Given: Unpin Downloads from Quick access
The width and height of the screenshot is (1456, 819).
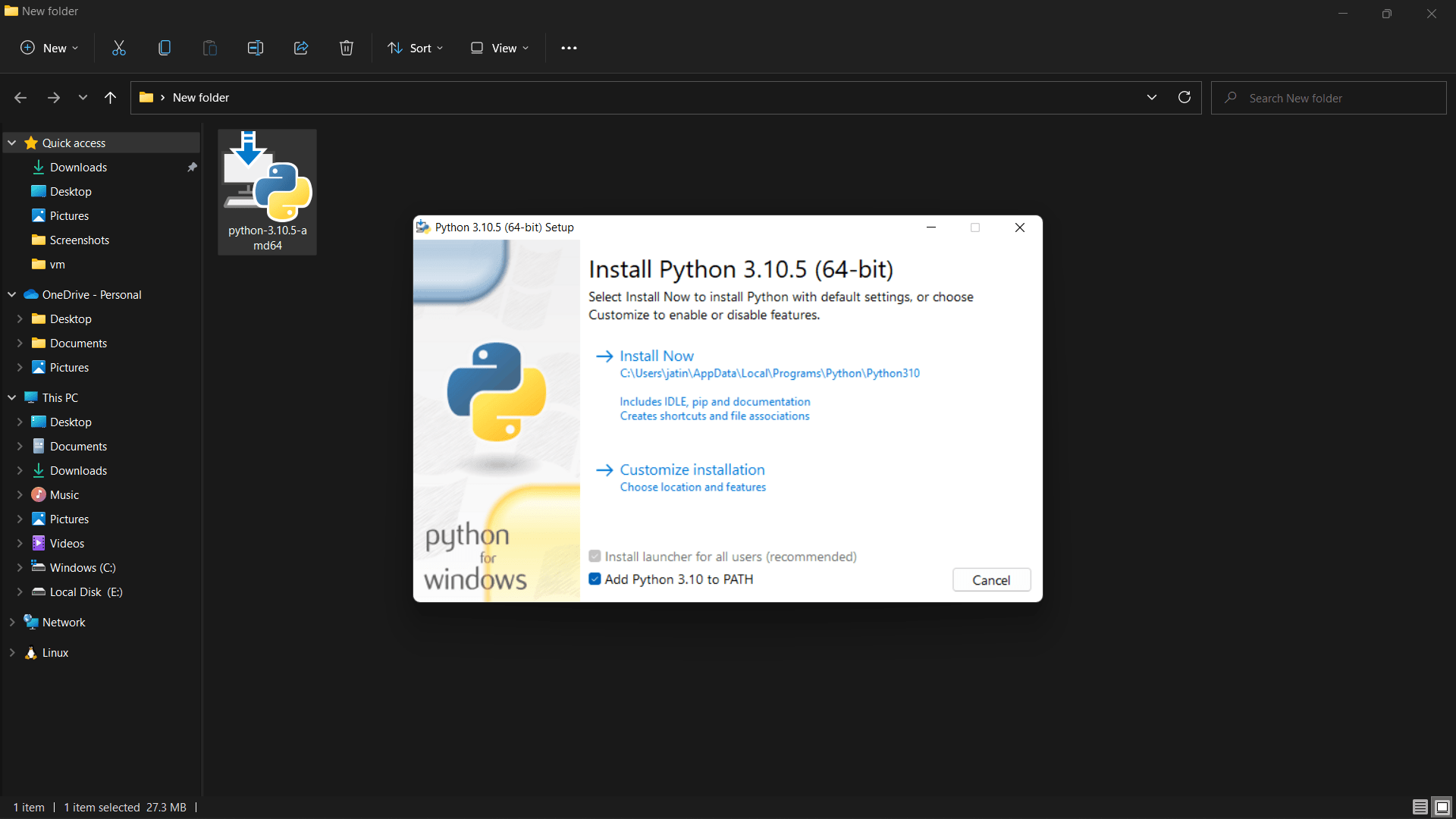Looking at the screenshot, I should [x=193, y=168].
